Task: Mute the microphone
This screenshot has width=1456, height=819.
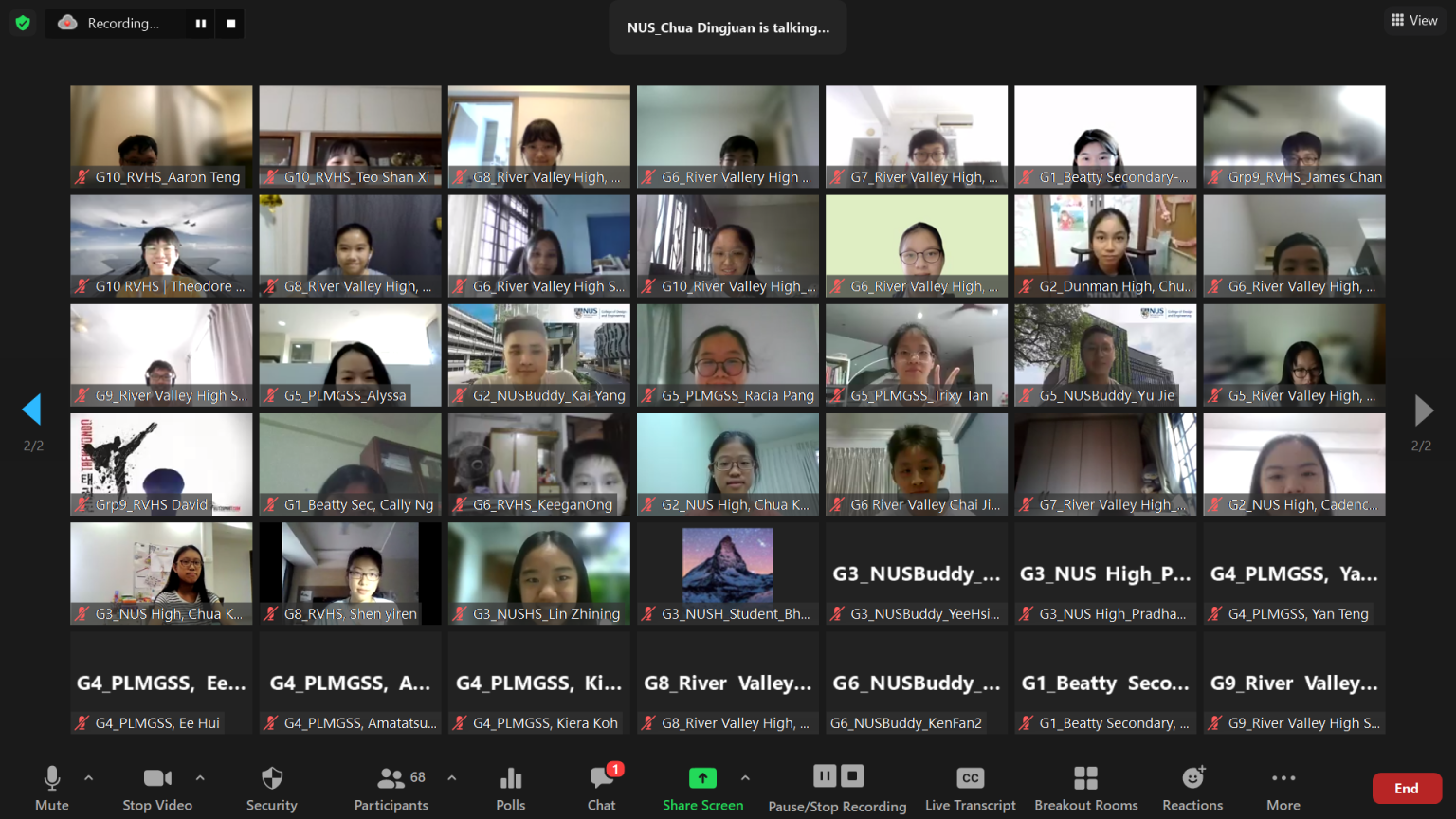Action: point(52,788)
